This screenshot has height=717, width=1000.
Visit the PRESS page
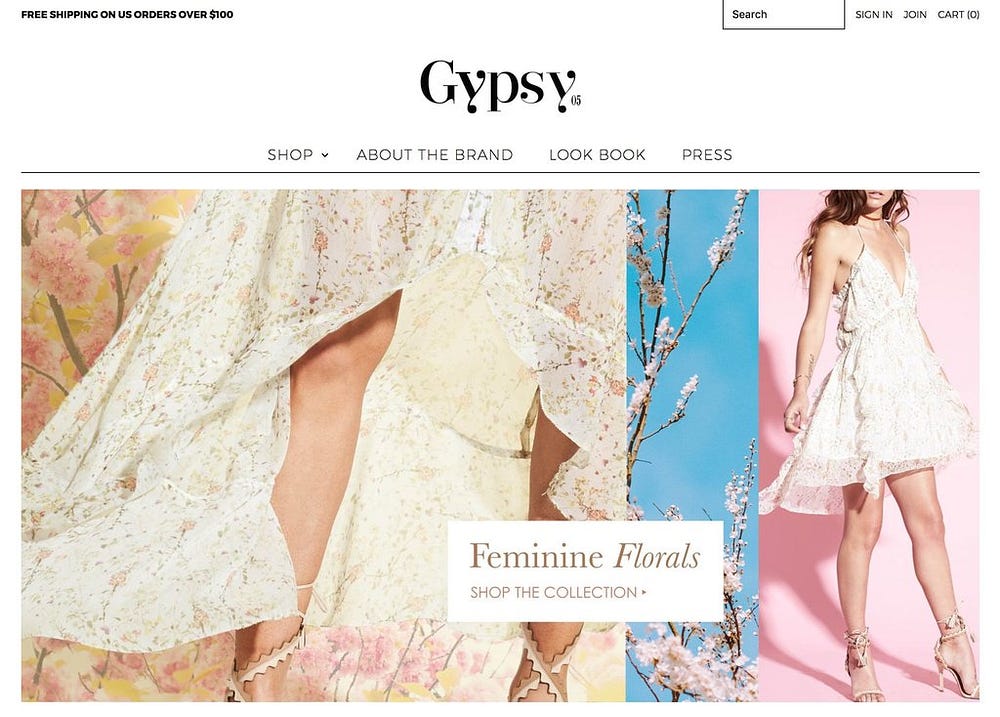[x=707, y=155]
